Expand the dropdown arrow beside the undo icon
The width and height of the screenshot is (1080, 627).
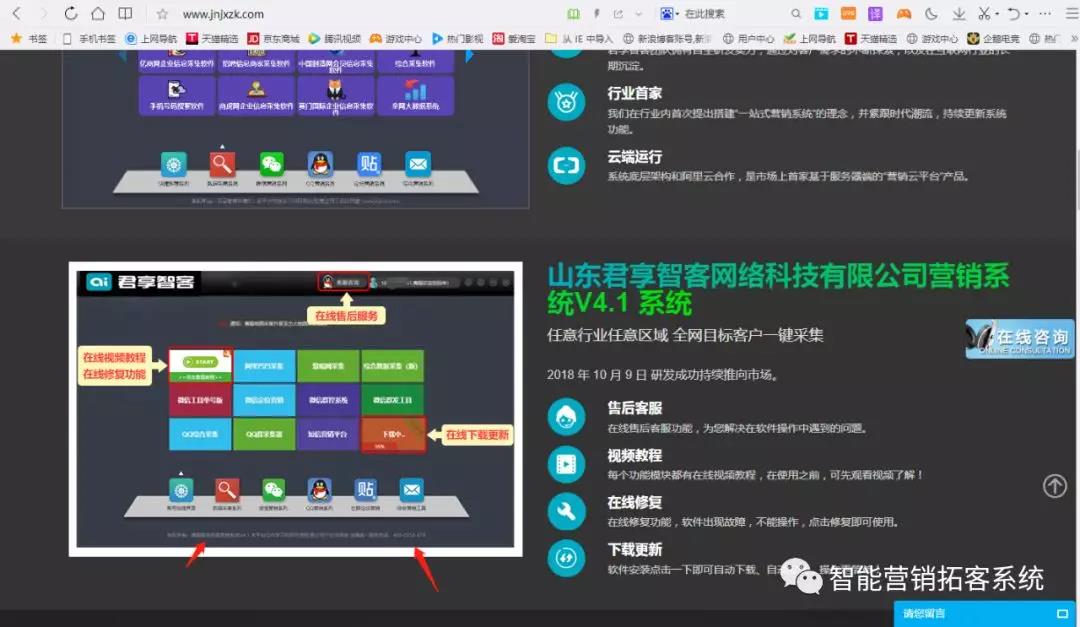click(1026, 14)
